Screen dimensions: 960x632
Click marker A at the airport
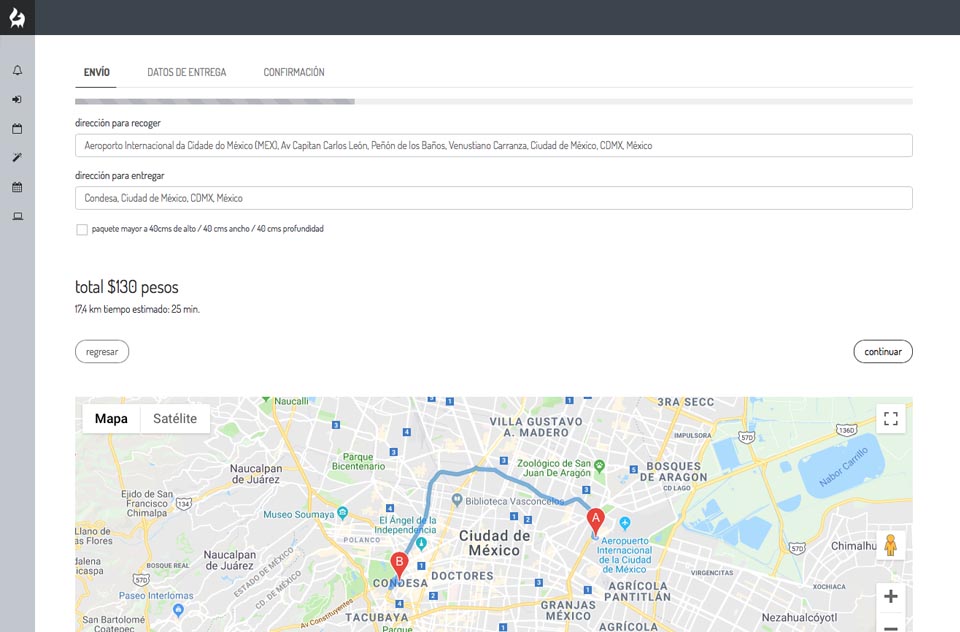pos(595,522)
